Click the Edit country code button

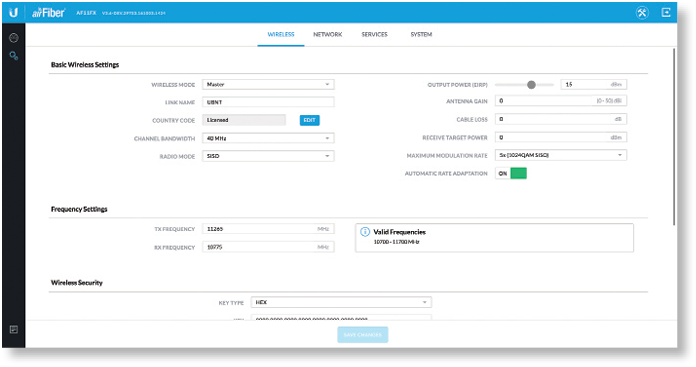tap(309, 120)
